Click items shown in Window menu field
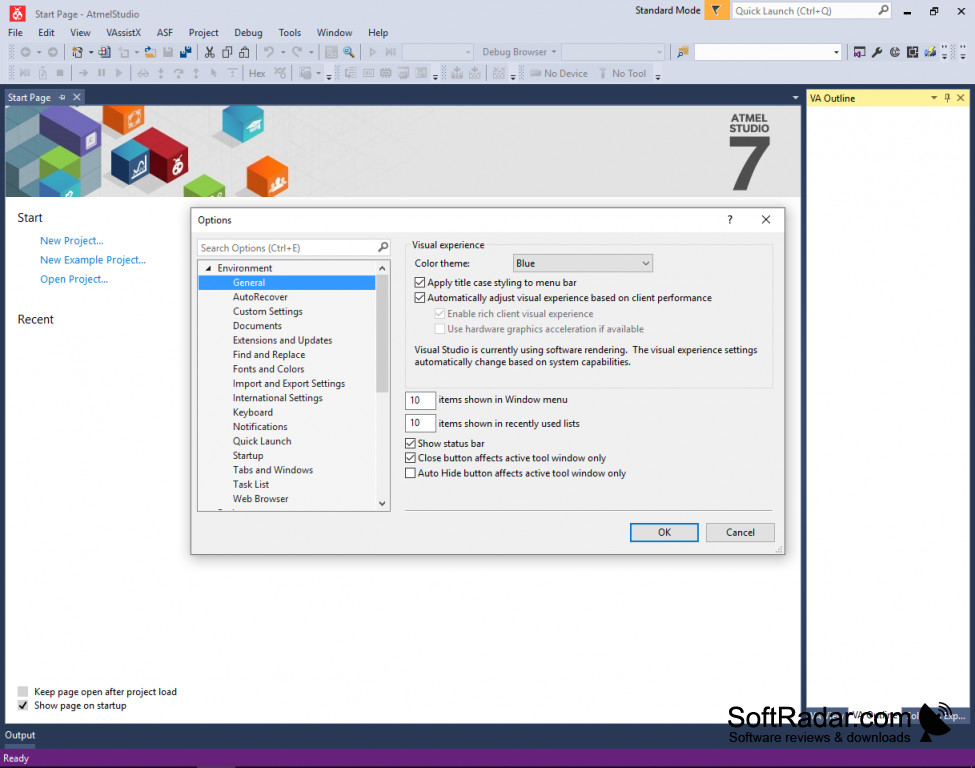The width and height of the screenshot is (975, 768). click(x=420, y=400)
